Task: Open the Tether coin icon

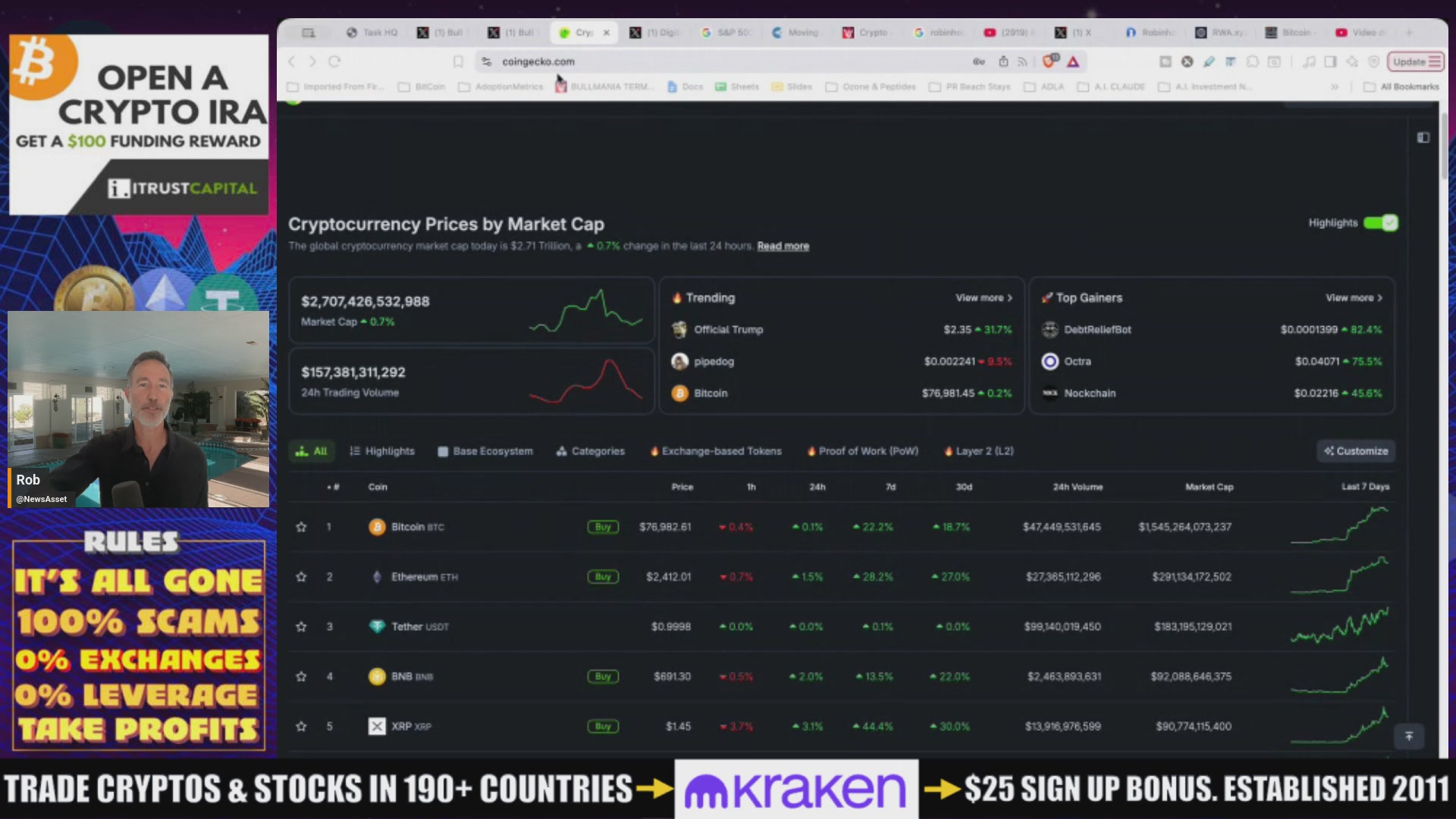Action: click(x=377, y=627)
